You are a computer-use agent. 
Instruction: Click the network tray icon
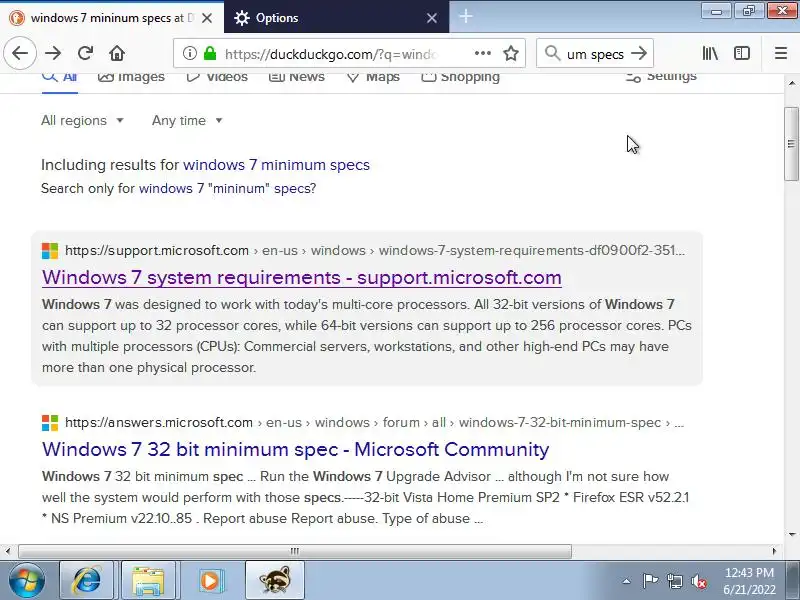coord(674,581)
